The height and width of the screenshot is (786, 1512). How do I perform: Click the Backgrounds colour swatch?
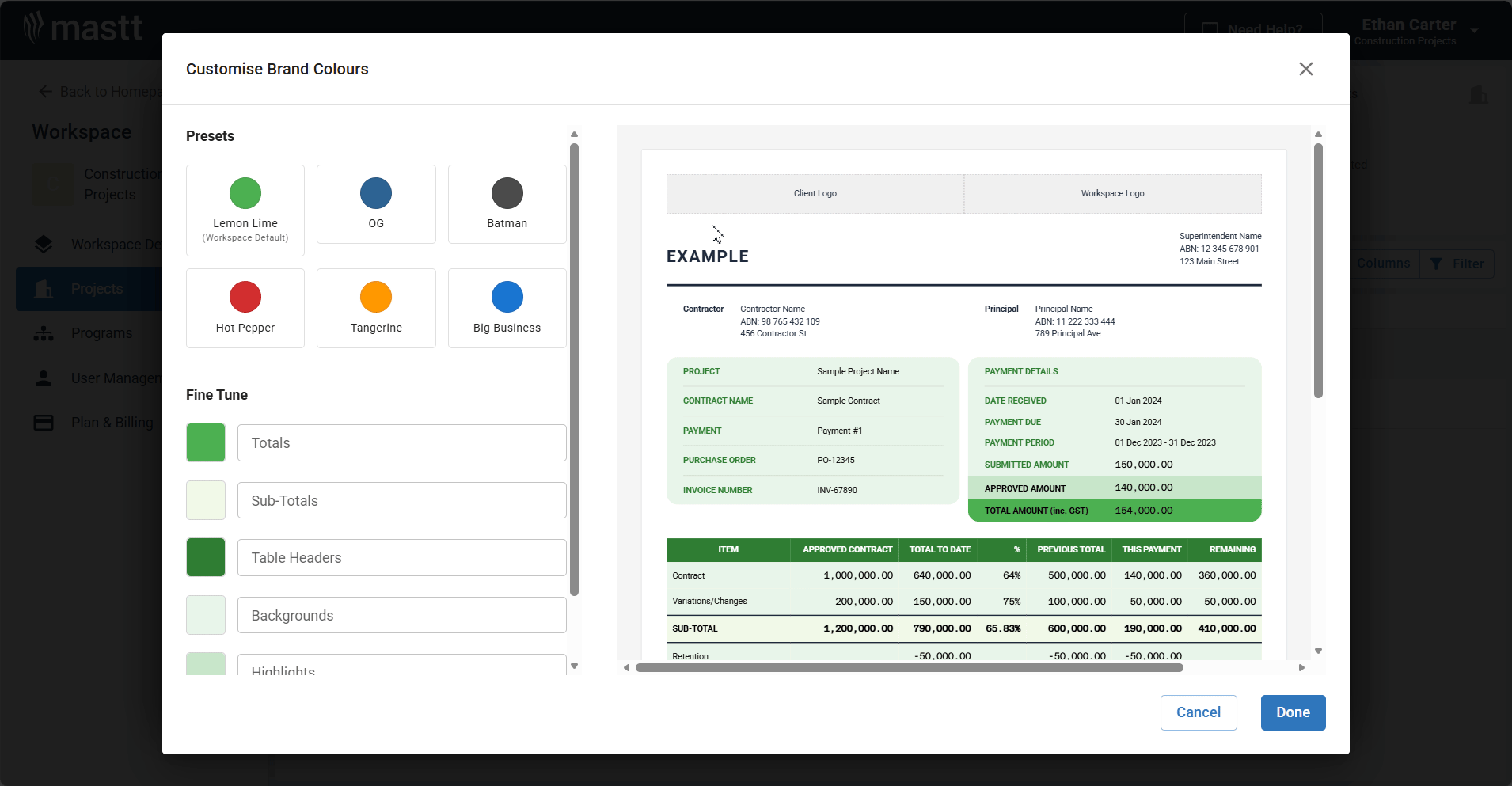coord(206,615)
